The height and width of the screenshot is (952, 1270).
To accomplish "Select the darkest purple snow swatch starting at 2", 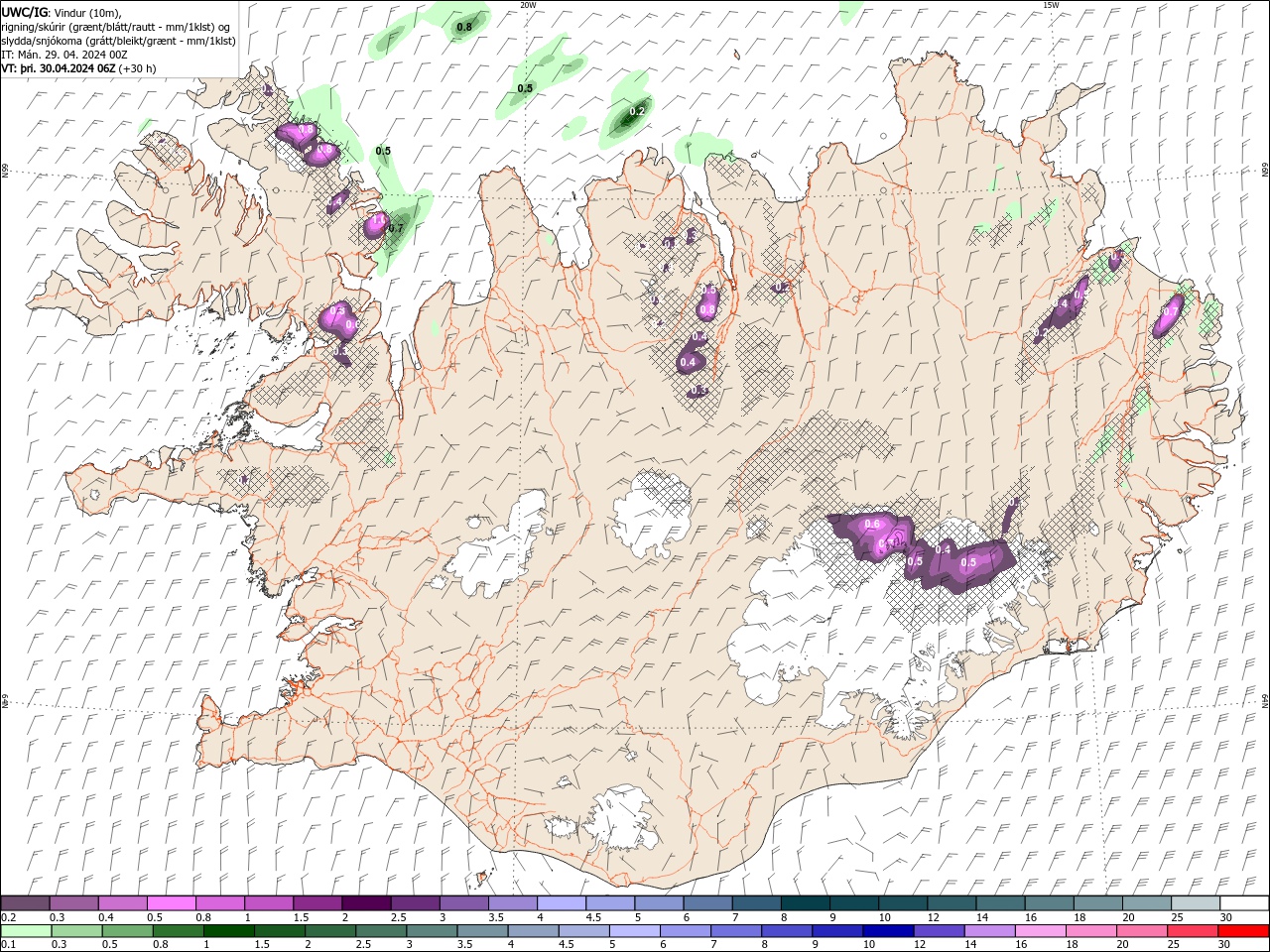I will (x=366, y=903).
